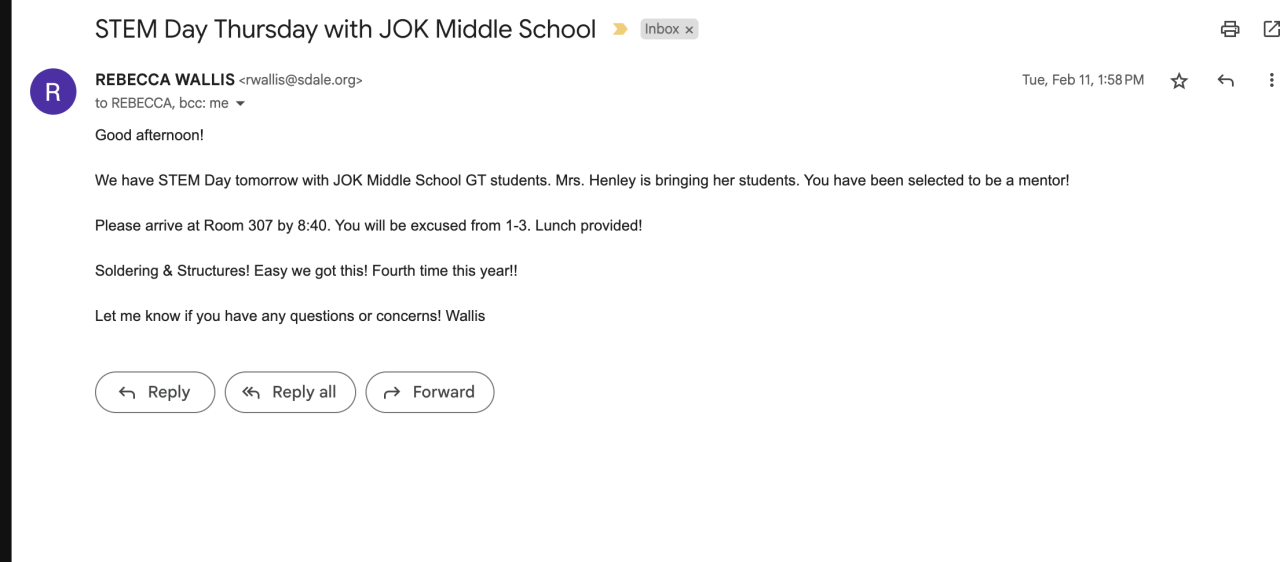Screen dimensions: 1280x562
Task: Click the Tue, Feb 11 timestamp
Action: point(1082,80)
